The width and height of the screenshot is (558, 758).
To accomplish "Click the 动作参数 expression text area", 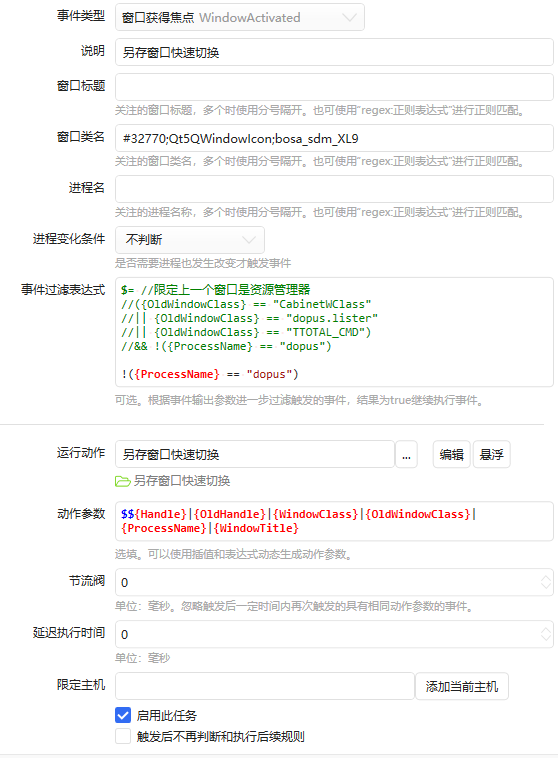I will click(334, 521).
